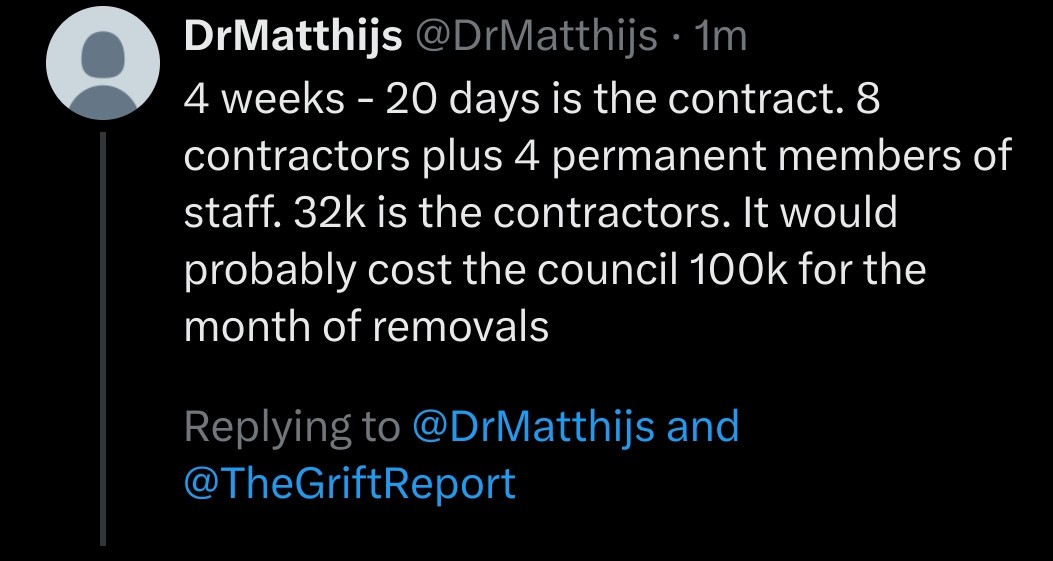
Task: Click the blue word "and" between mentions
Action: (702, 426)
